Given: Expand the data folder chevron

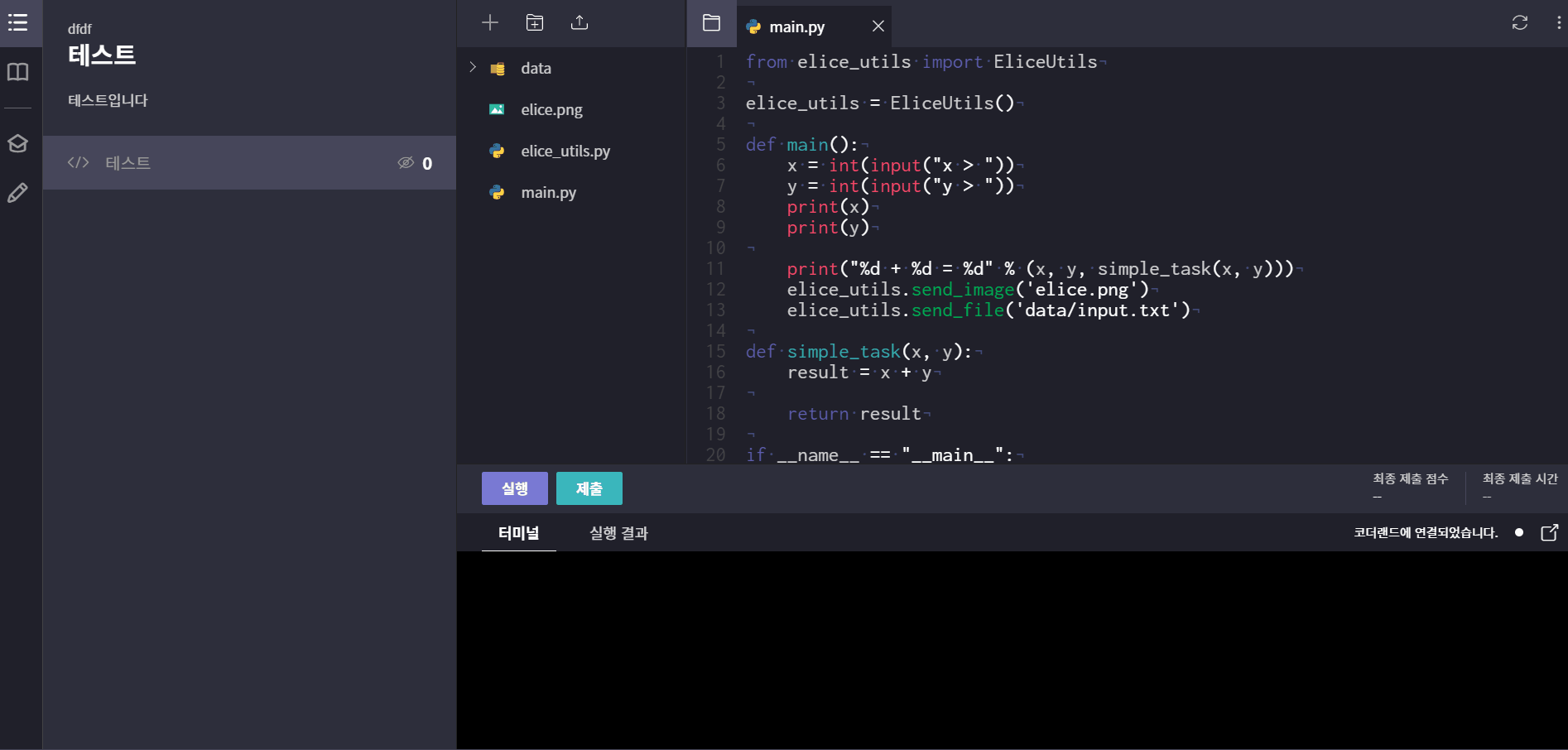Looking at the screenshot, I should tap(473, 67).
